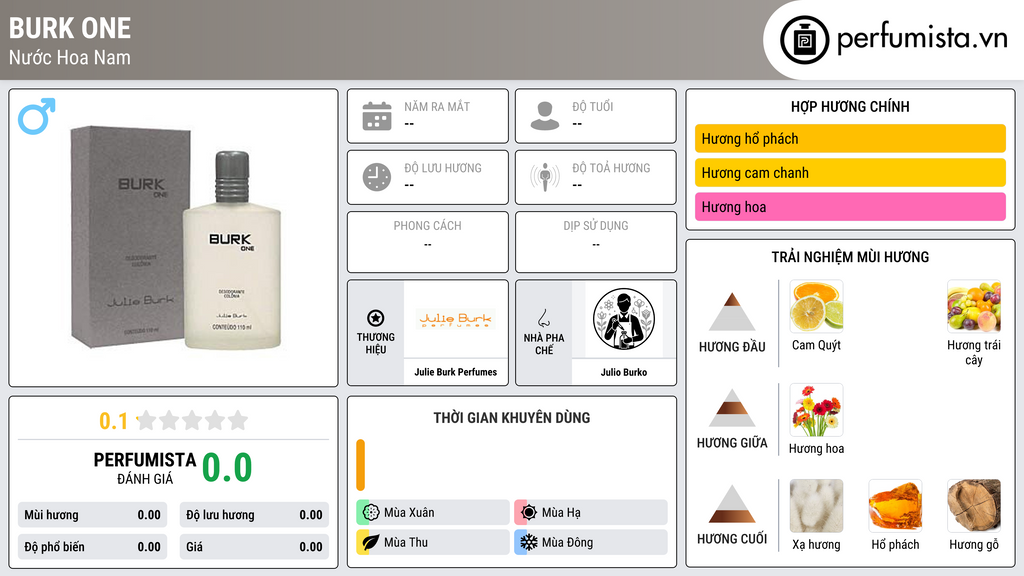Click the Hương giữa pyramid icon
The height and width of the screenshot is (576, 1024).
point(732,408)
